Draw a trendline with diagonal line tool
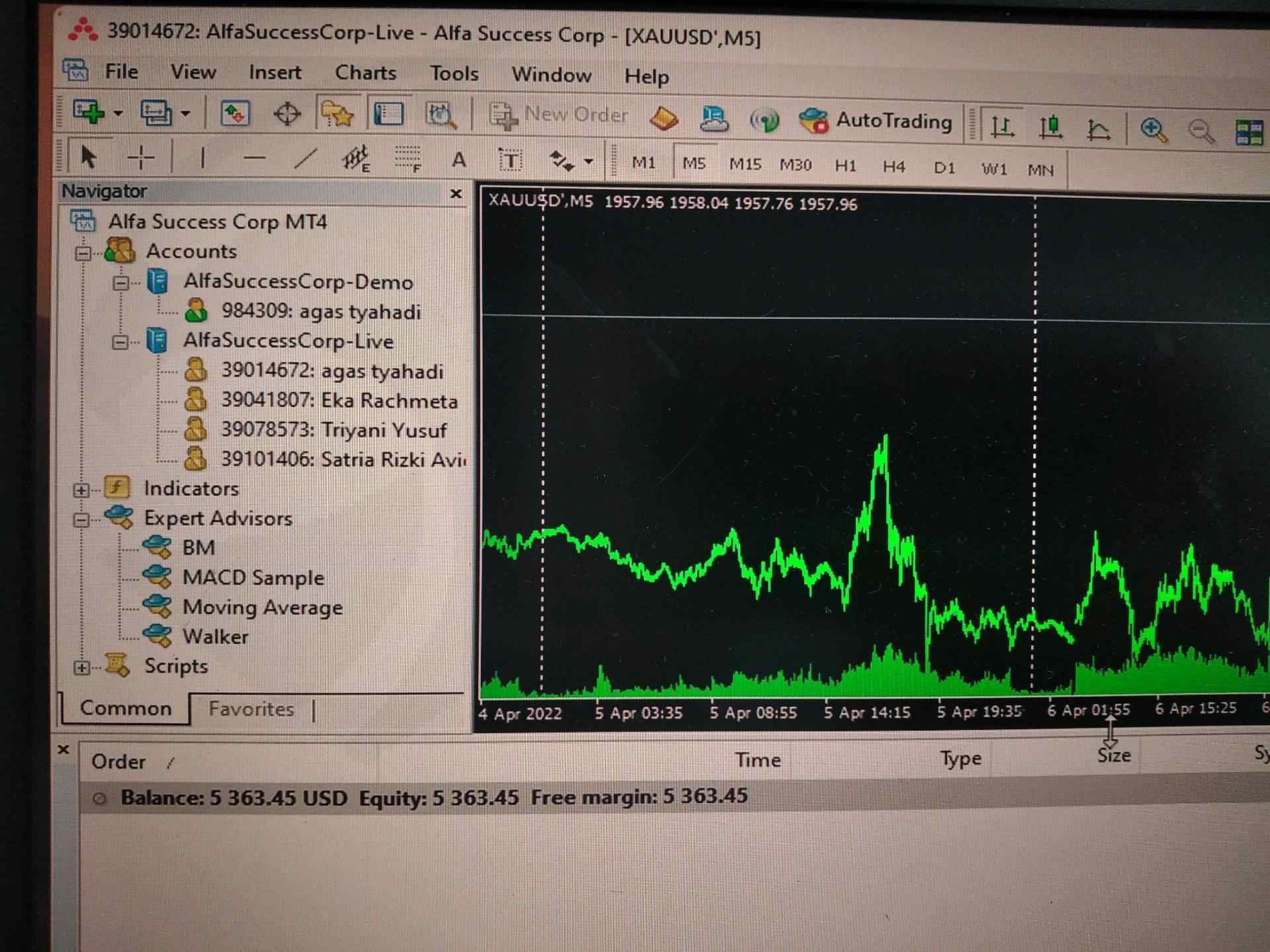 point(305,158)
